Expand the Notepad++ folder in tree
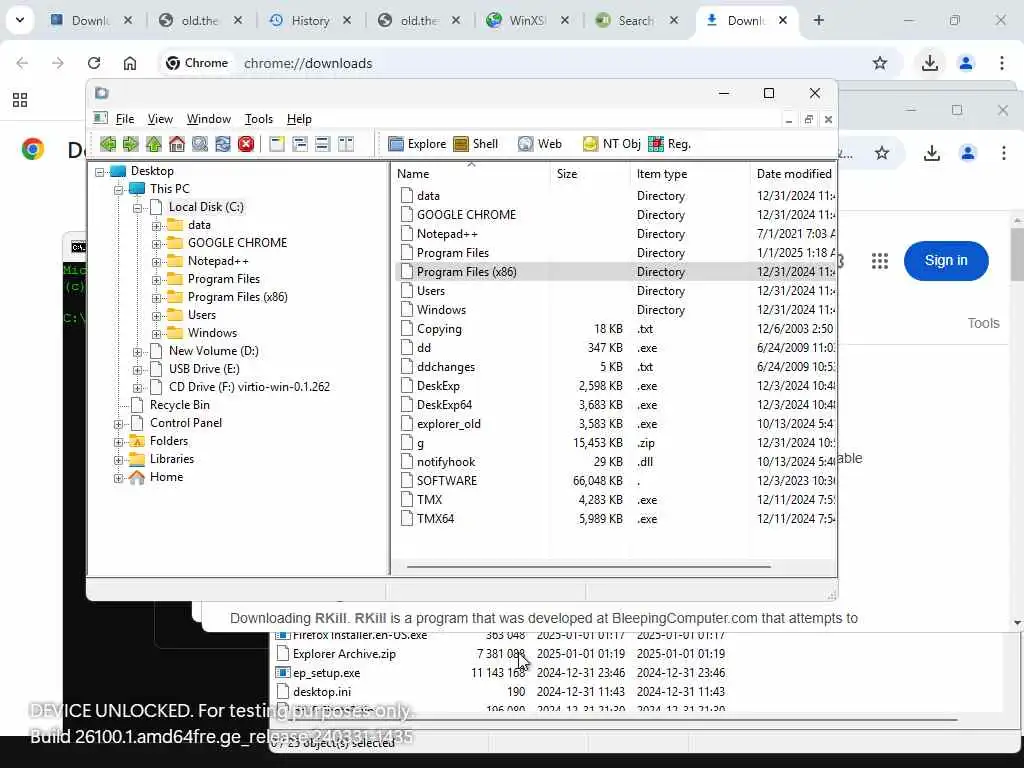 tap(157, 262)
